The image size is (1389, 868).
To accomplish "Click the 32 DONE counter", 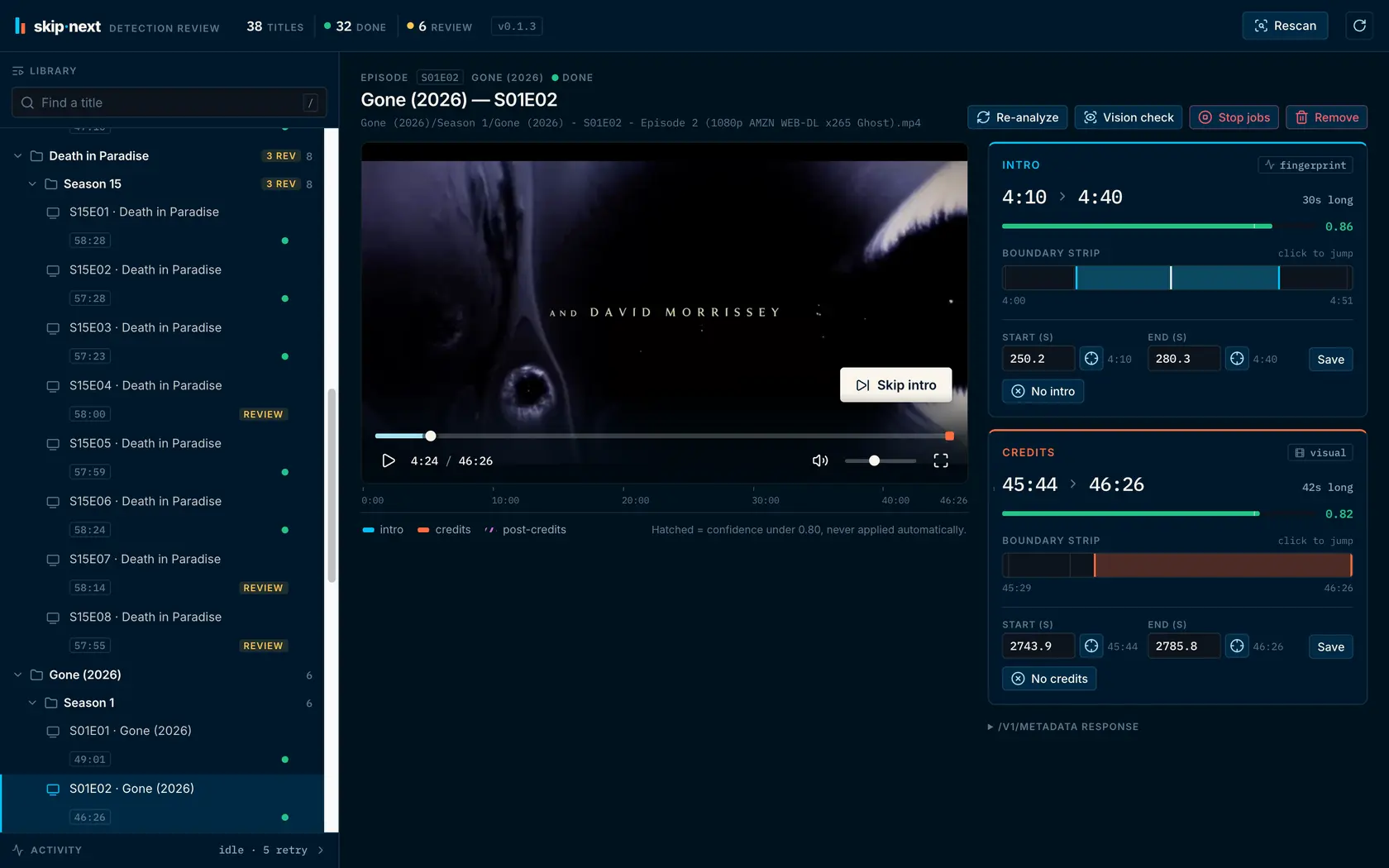I will (355, 26).
